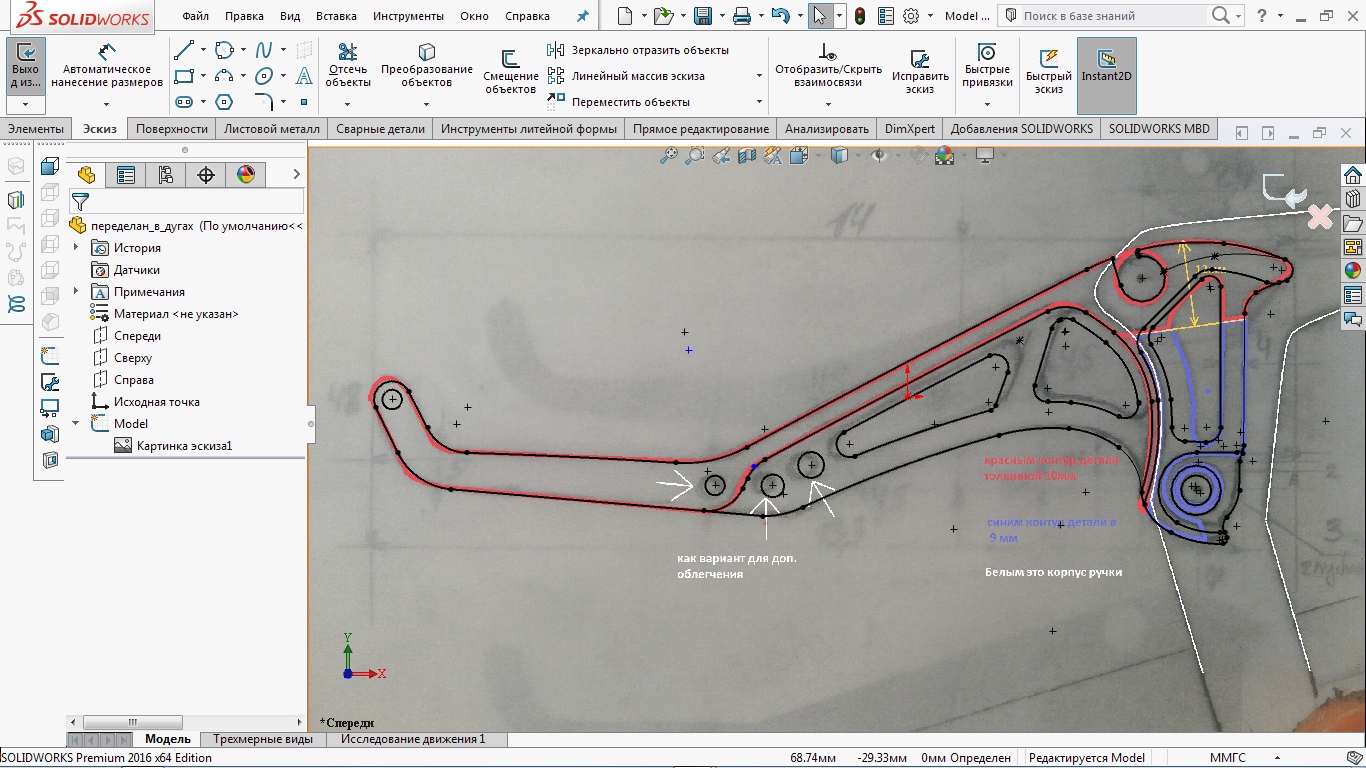
Task: Open the Отсечь объекты dropdown arrow
Action: tap(348, 103)
